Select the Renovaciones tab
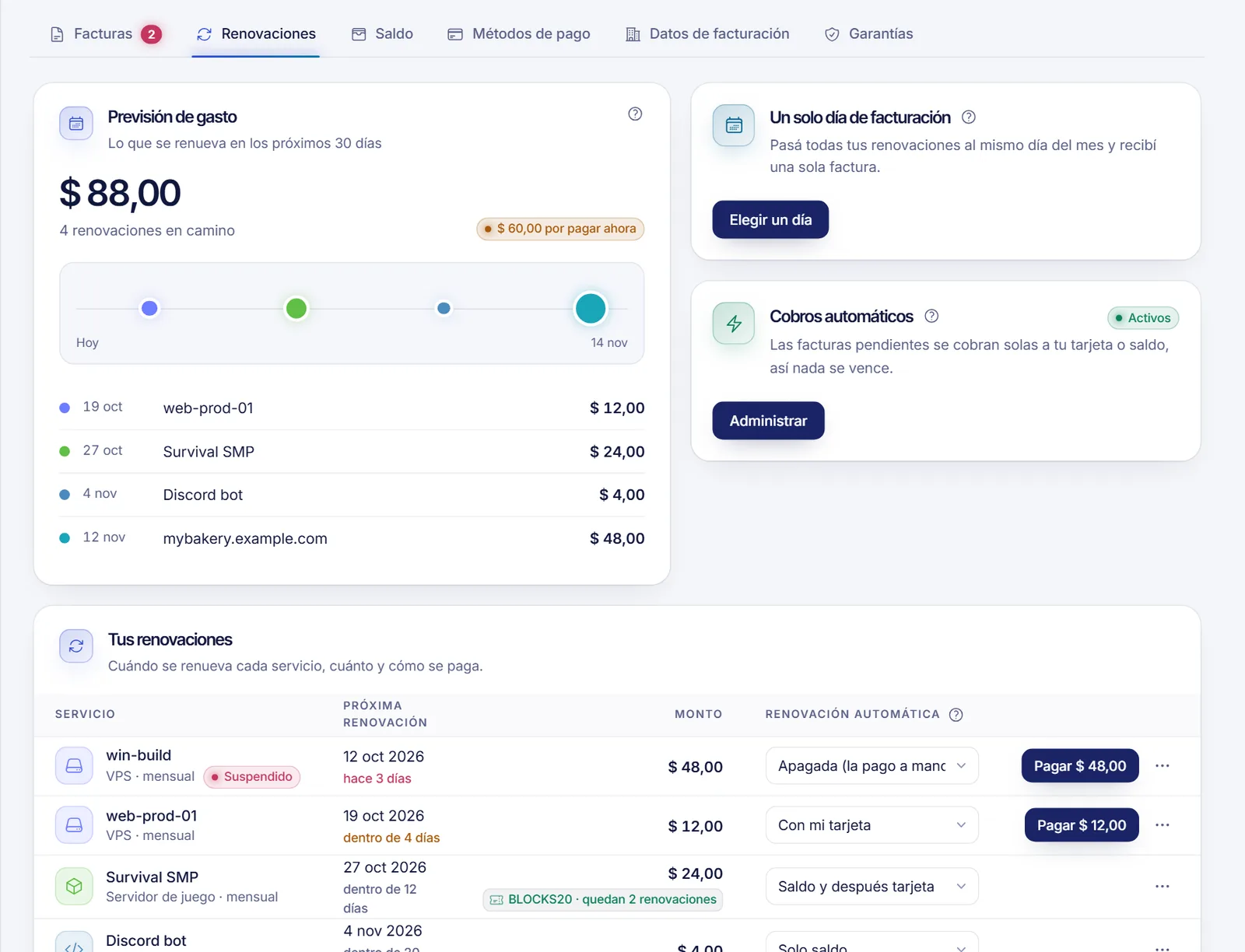The image size is (1245, 952). pos(256,34)
